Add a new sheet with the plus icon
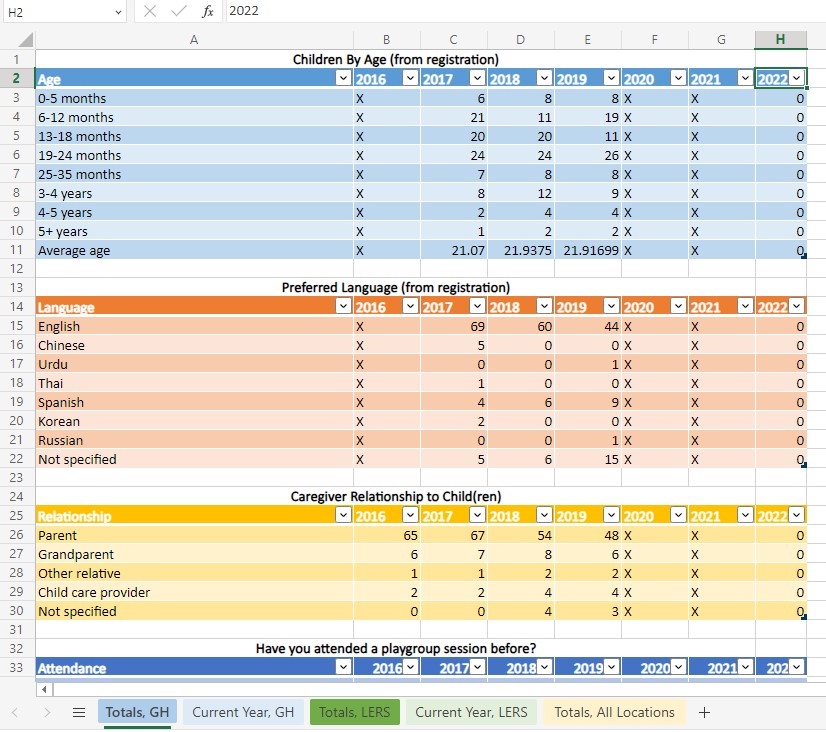Image resolution: width=826 pixels, height=732 pixels. tap(705, 712)
